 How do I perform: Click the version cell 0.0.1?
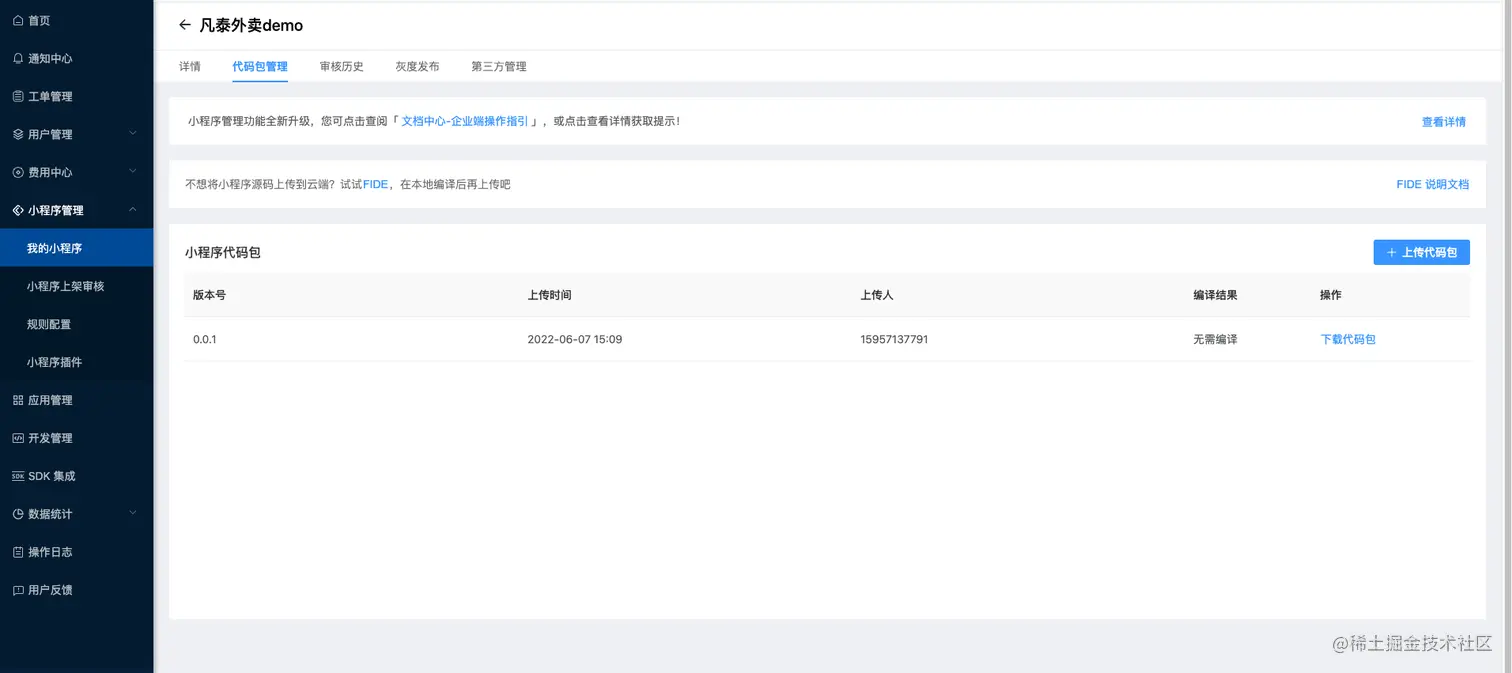205,339
